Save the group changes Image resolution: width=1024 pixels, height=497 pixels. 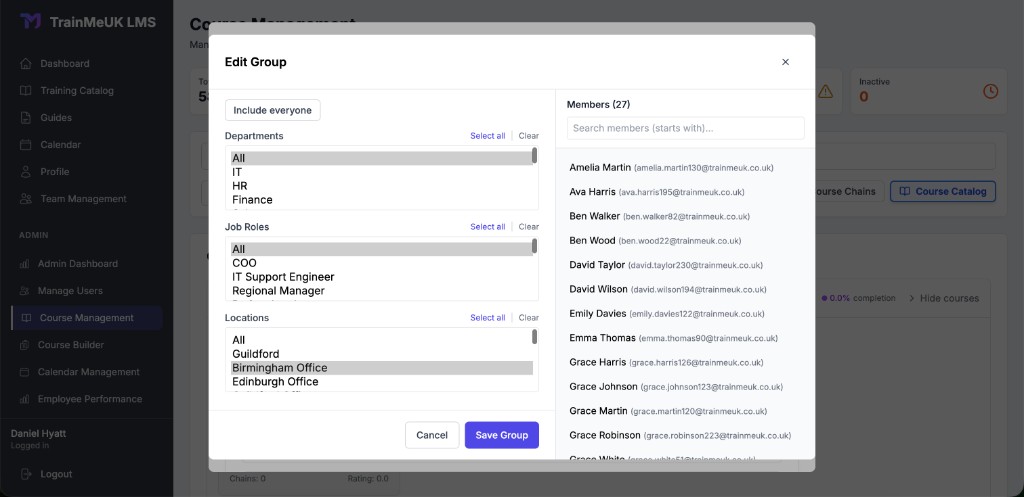pos(502,435)
